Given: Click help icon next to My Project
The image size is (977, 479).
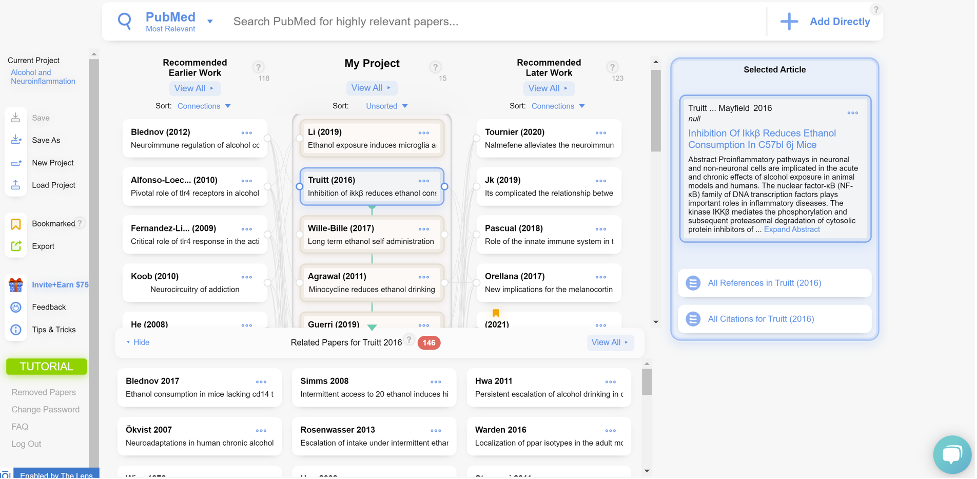Looking at the screenshot, I should coord(436,67).
